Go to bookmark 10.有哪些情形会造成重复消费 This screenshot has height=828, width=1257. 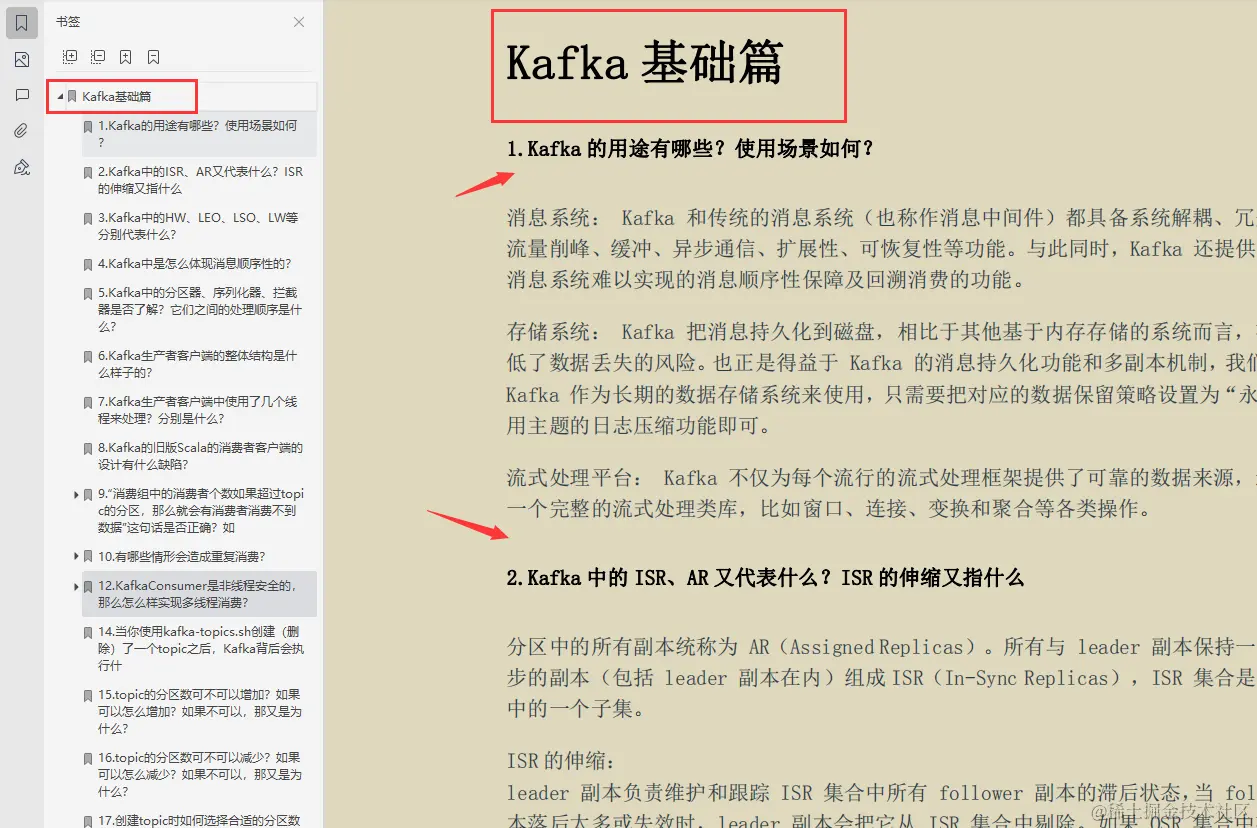[182, 556]
